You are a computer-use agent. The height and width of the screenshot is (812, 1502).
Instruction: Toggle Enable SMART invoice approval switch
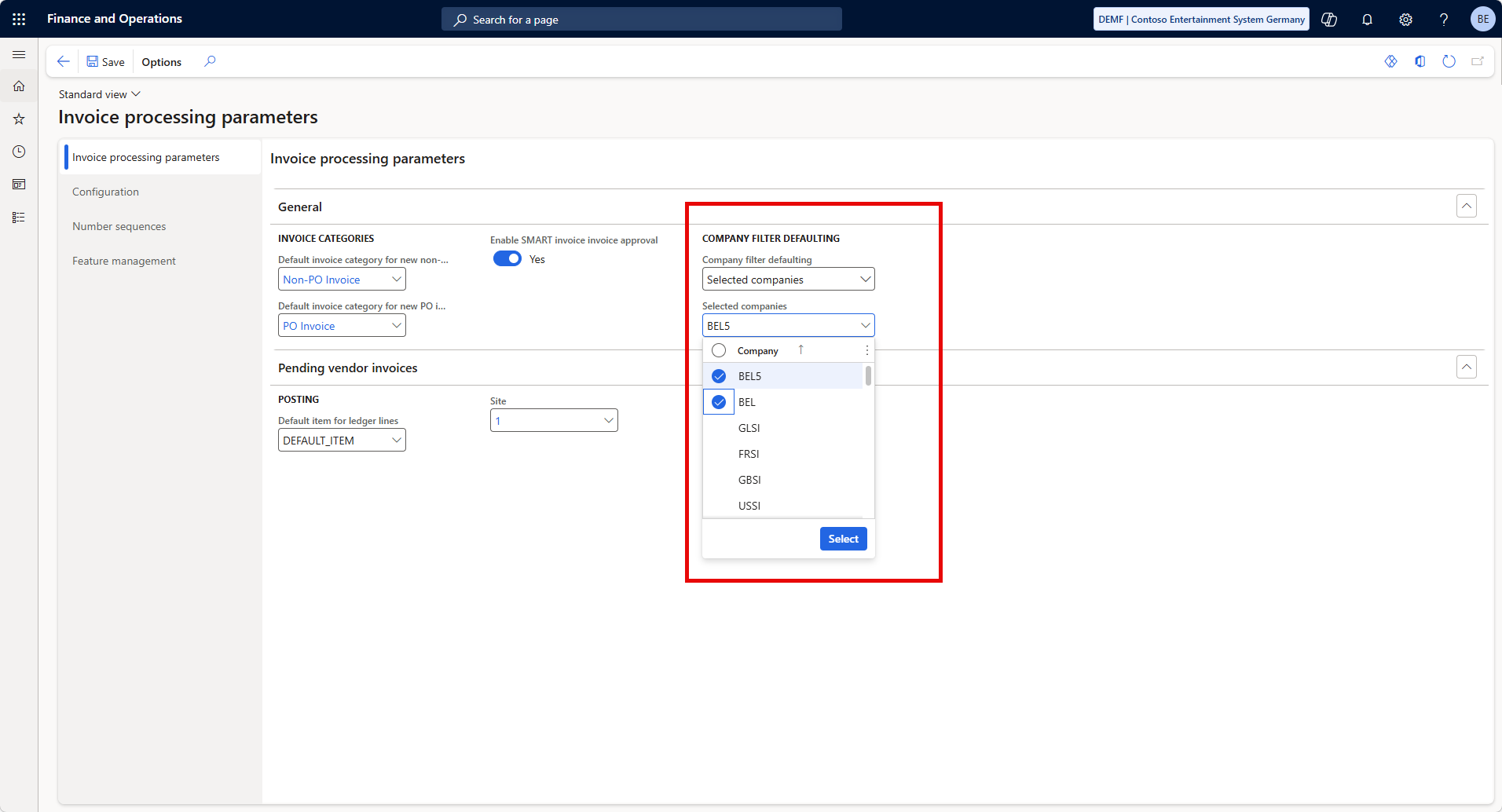coord(507,259)
